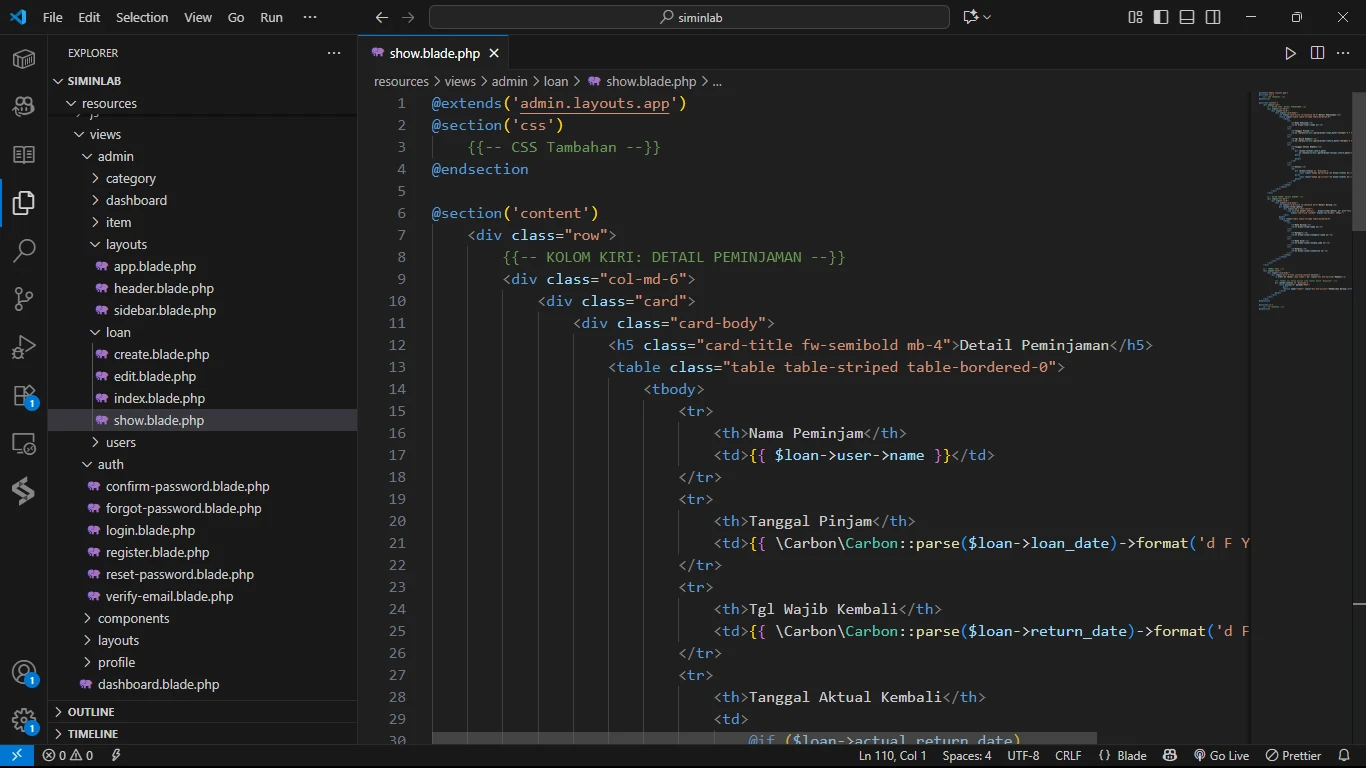
Task: Expand the users folder
Action: coord(120,442)
